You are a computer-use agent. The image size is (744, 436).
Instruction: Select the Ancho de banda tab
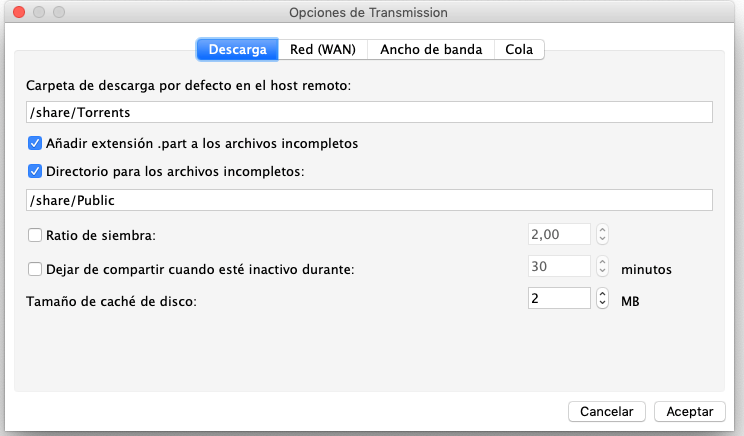click(431, 49)
